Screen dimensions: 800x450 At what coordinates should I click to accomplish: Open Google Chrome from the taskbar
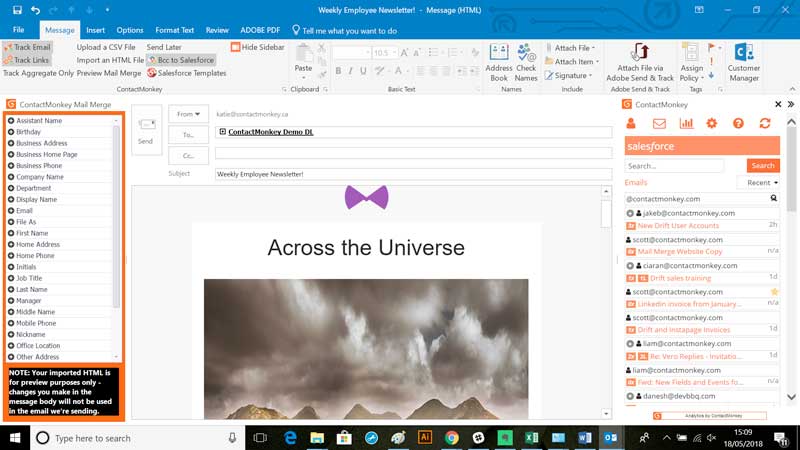(451, 438)
